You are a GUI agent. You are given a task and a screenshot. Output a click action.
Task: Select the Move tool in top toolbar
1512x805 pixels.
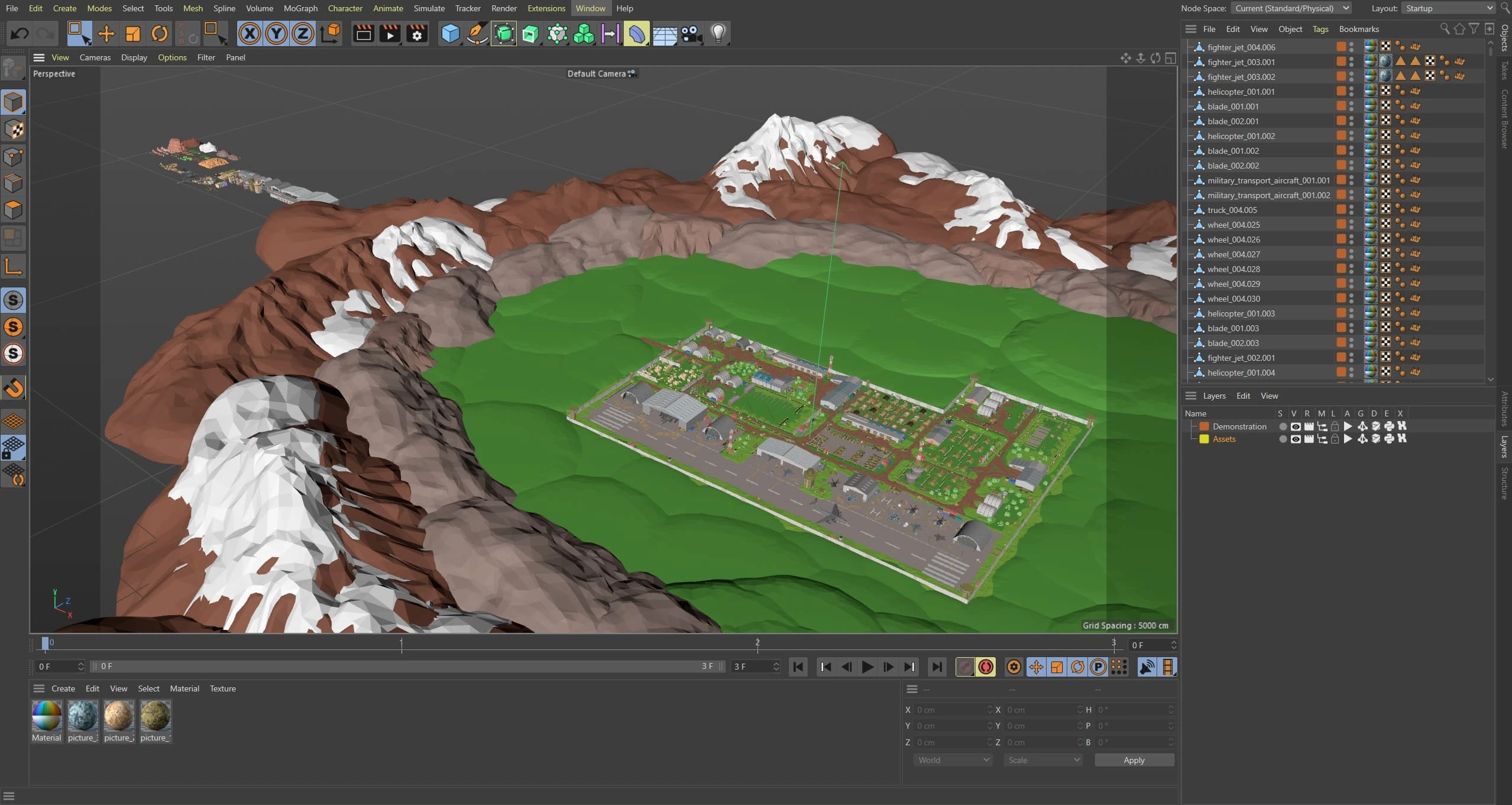106,34
